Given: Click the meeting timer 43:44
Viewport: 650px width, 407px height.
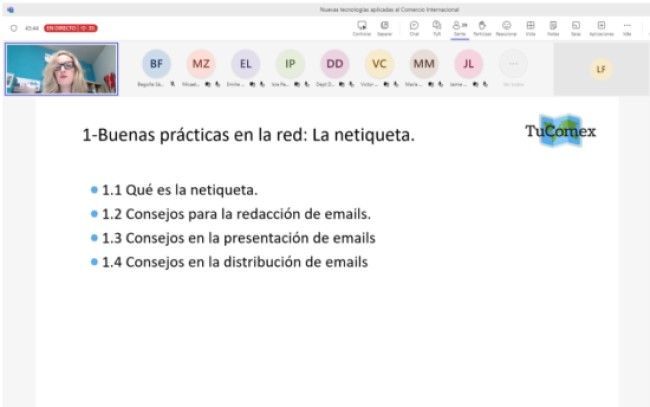Looking at the screenshot, I should (32, 28).
